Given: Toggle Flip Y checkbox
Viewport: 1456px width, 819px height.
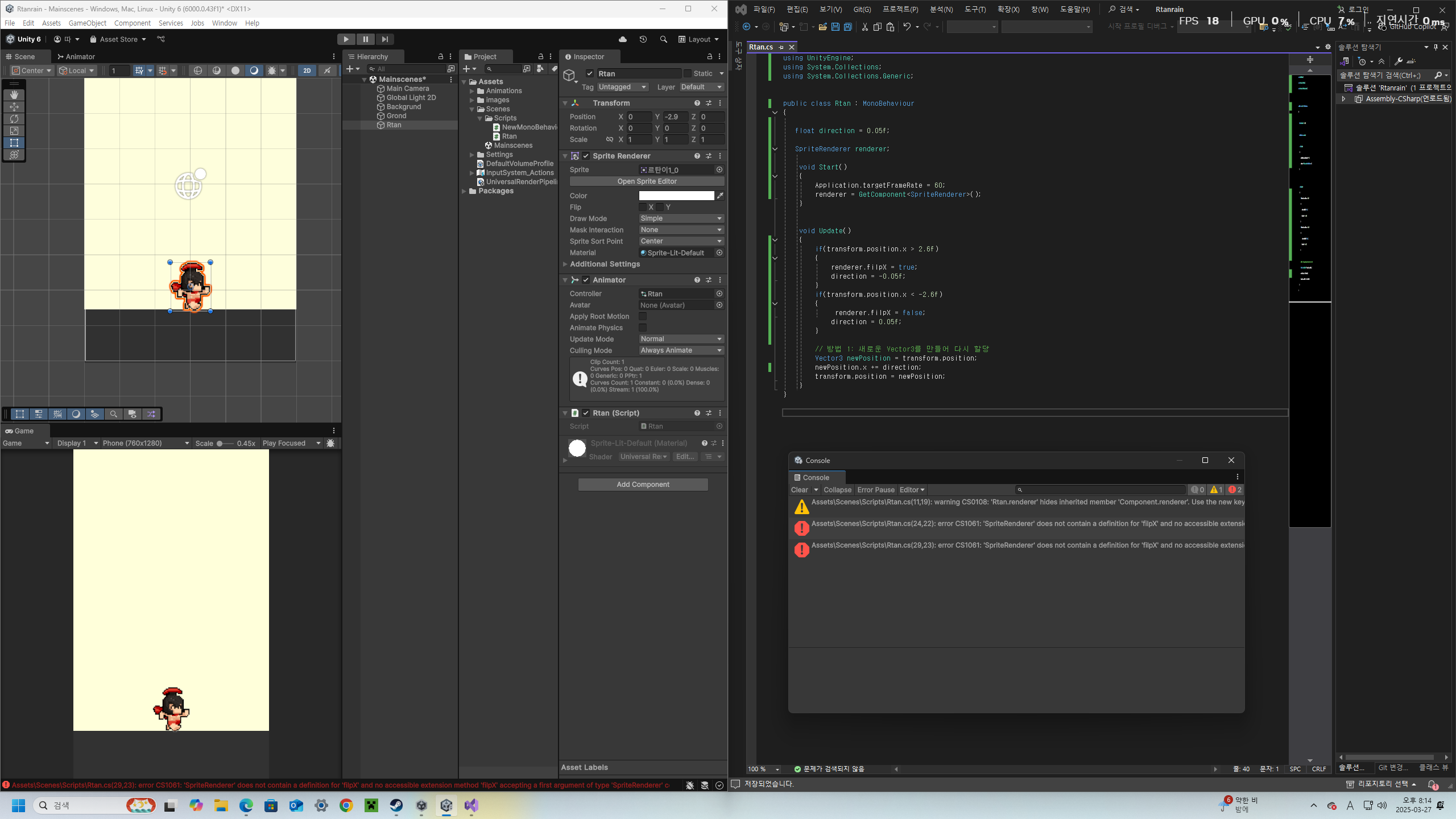Looking at the screenshot, I should tap(660, 207).
